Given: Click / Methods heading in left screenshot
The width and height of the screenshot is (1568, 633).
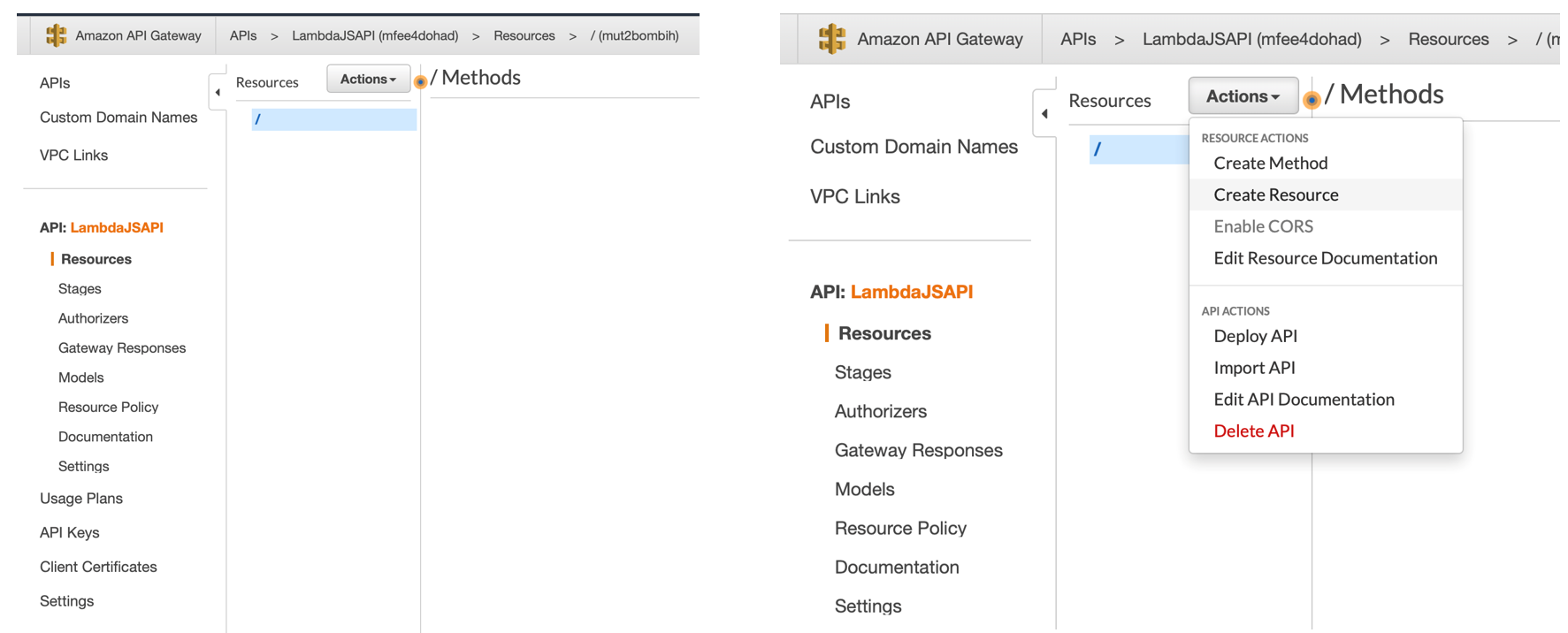Looking at the screenshot, I should (x=476, y=78).
